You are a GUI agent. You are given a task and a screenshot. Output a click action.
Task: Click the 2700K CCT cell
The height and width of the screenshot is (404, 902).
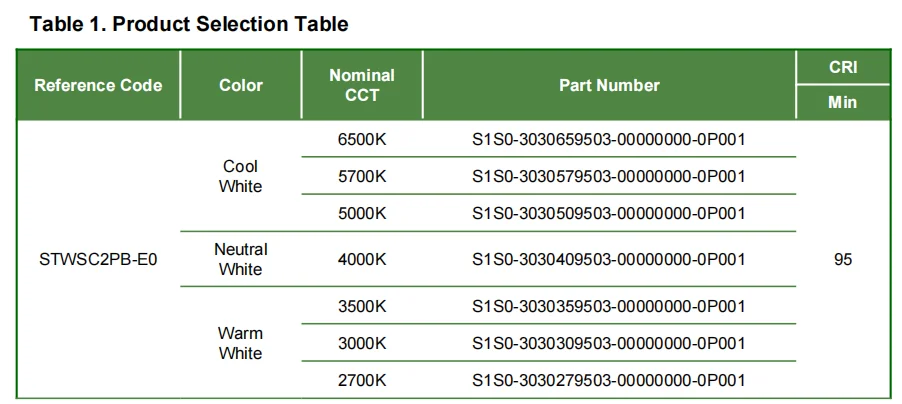pyautogui.click(x=362, y=380)
